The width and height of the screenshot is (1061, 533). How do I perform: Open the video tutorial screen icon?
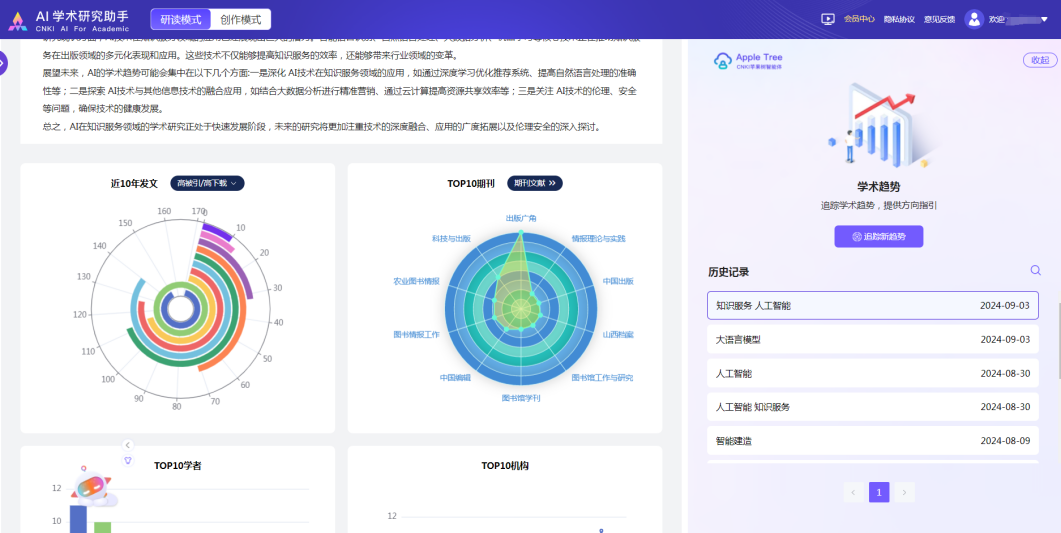click(x=827, y=19)
